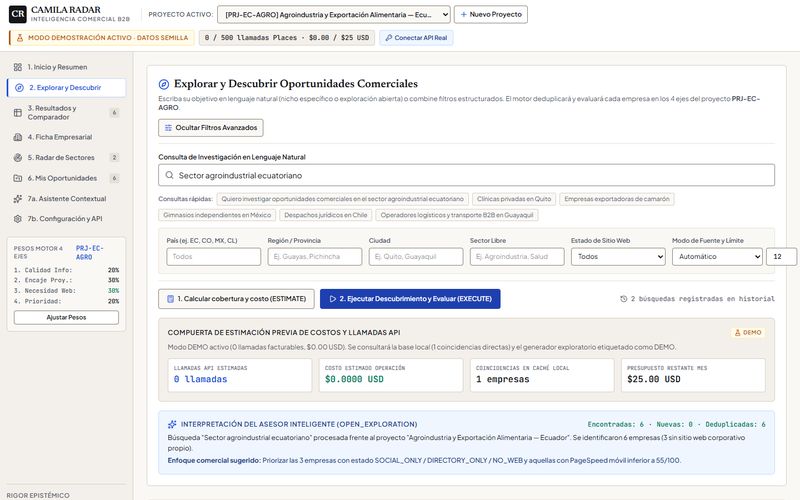Pick quick query Operadores logísticos en Guayaquil

tap(457, 215)
